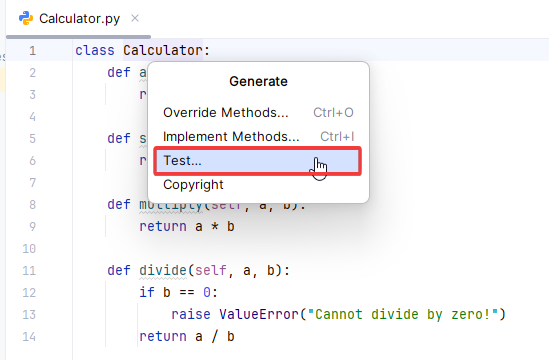Click line number 9 in the gutter
The width and height of the screenshot is (549, 360).
(x=32, y=227)
